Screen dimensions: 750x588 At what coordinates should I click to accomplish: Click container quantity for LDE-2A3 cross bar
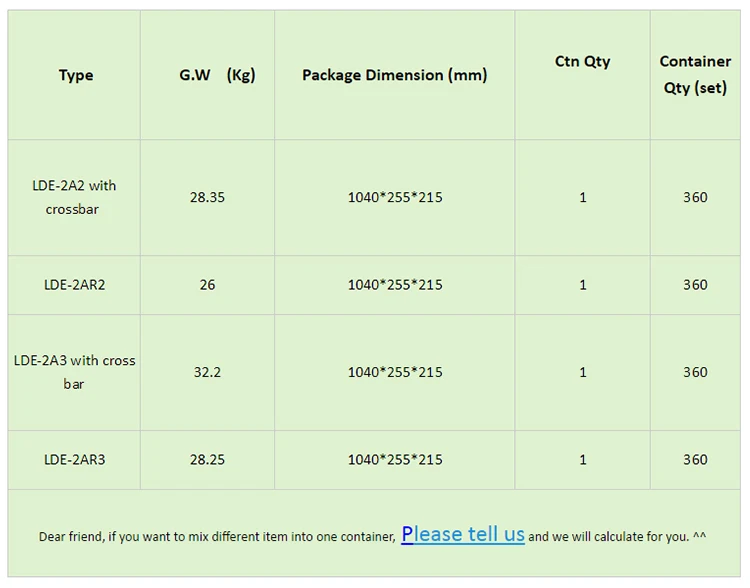coord(695,372)
